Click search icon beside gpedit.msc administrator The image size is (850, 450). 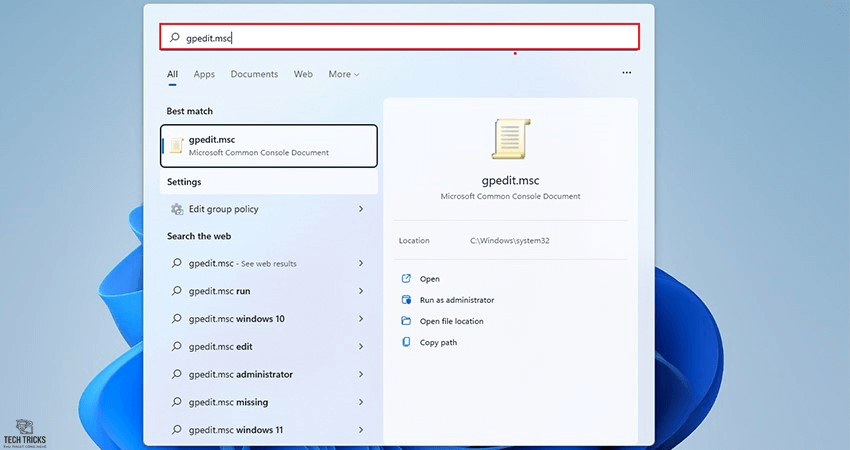176,374
